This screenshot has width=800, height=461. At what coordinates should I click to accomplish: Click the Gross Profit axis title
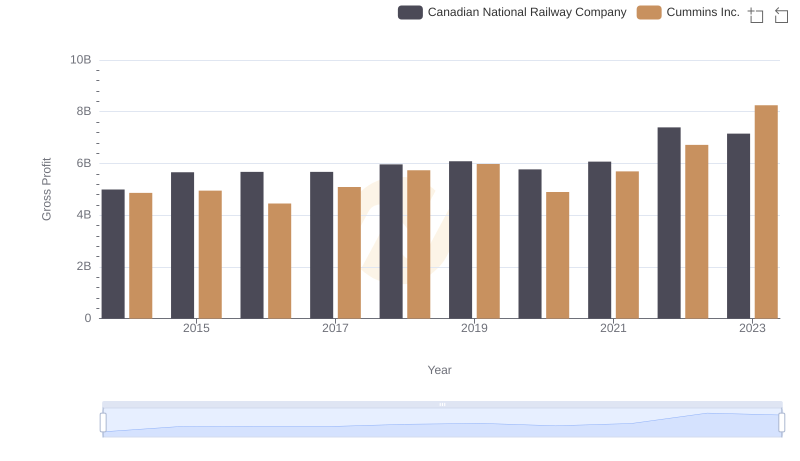pyautogui.click(x=46, y=189)
